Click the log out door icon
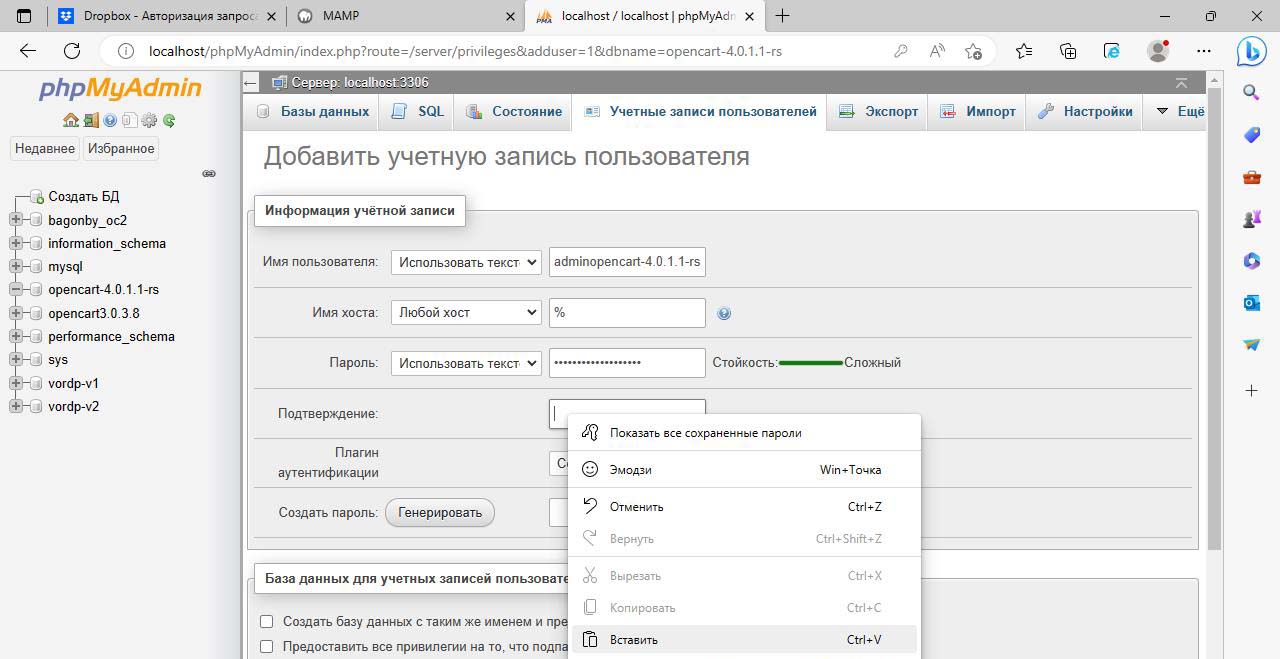 coord(91,121)
